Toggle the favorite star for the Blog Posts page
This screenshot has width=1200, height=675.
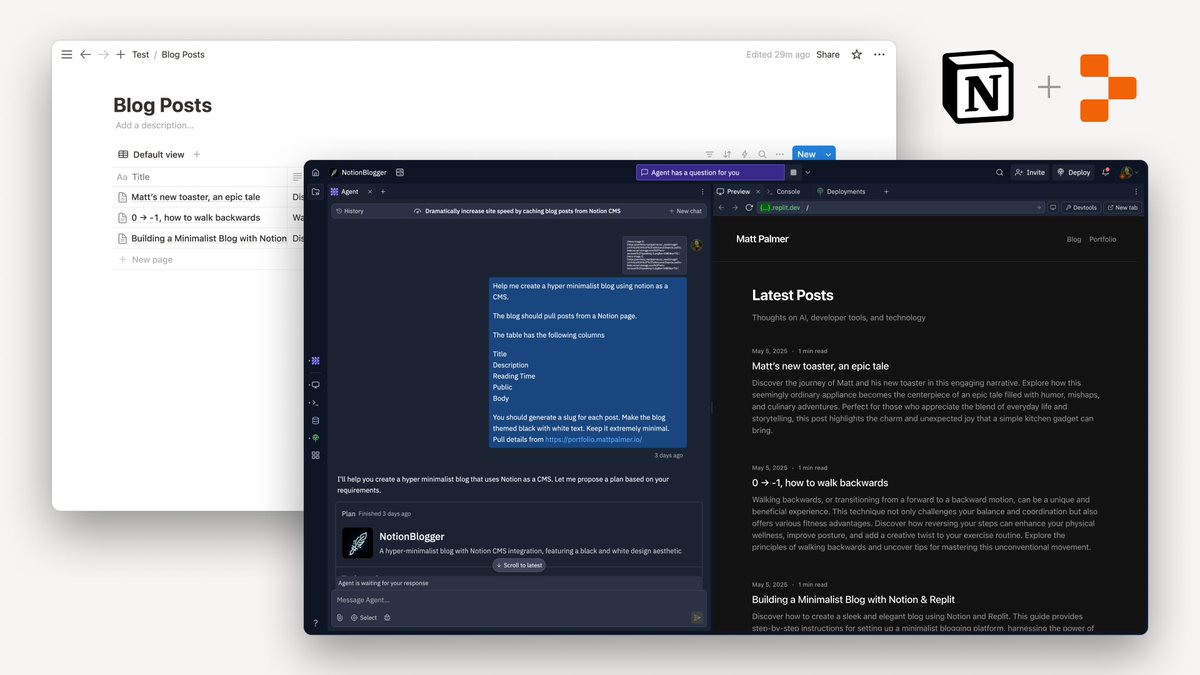point(856,55)
